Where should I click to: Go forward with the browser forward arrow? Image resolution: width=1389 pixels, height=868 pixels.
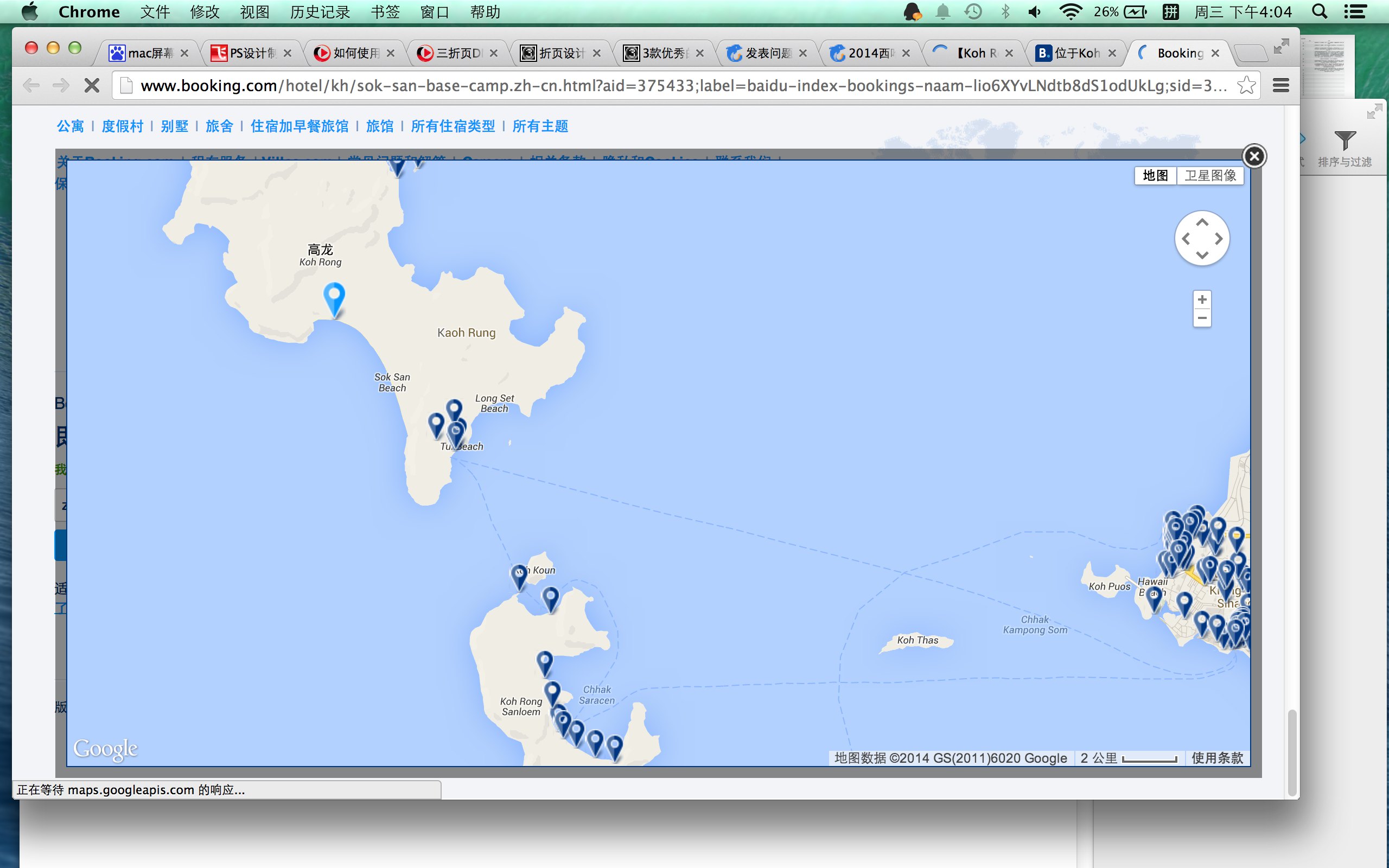click(61, 86)
